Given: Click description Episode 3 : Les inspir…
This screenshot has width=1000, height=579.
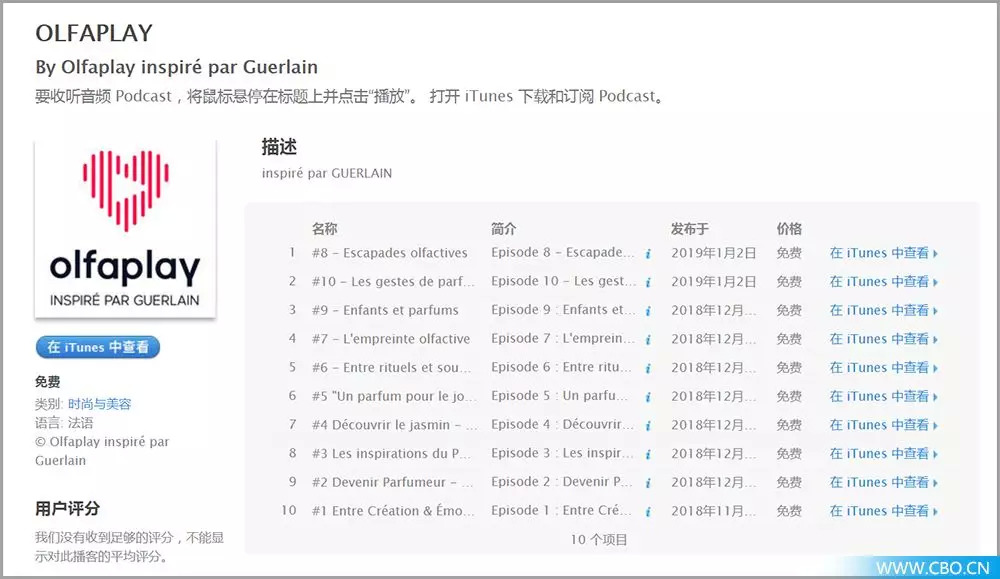Looking at the screenshot, I should [x=562, y=453].
